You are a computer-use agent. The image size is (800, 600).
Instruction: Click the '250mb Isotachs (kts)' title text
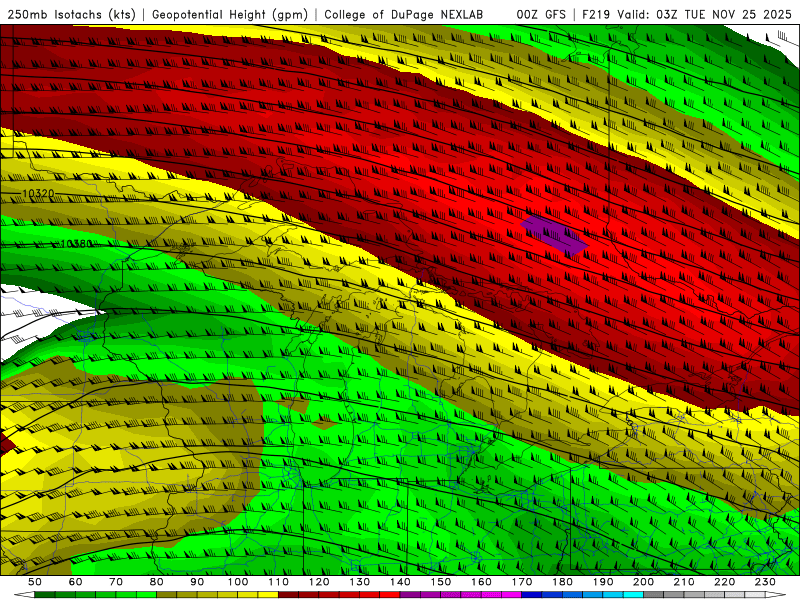coord(71,14)
